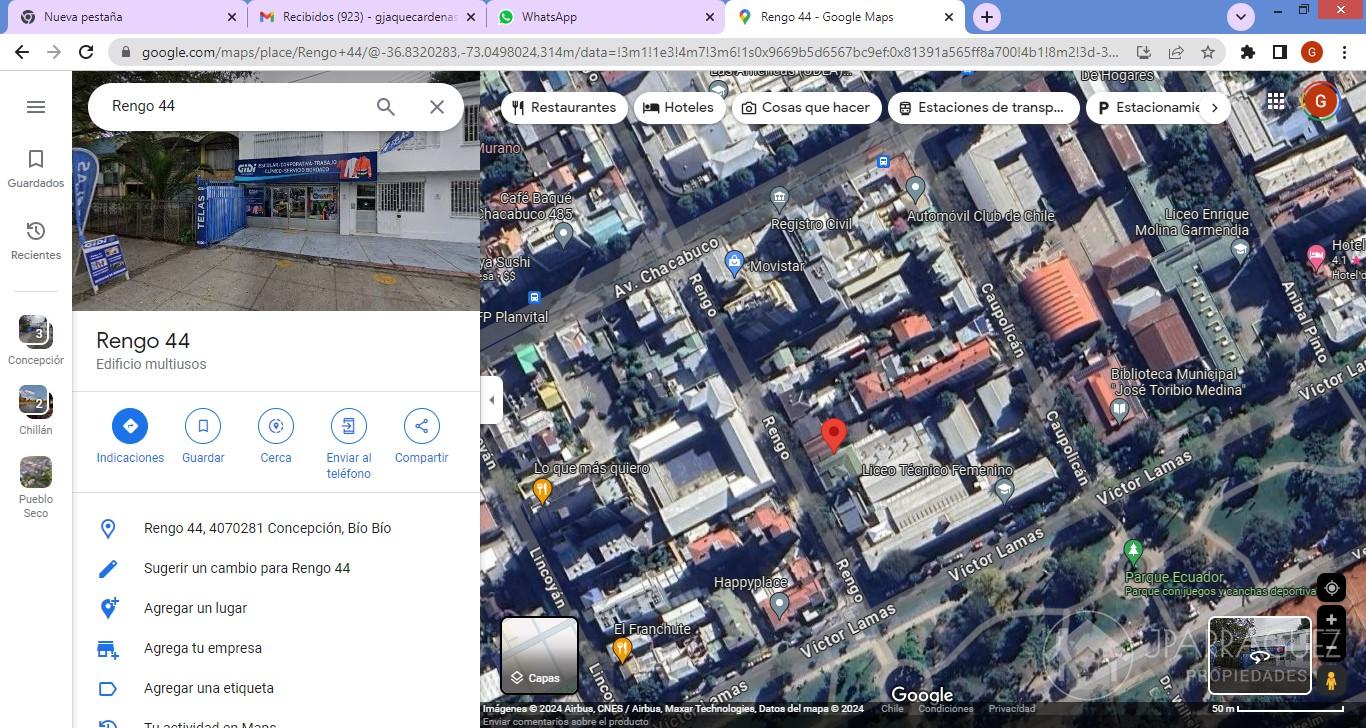The image size is (1366, 728).
Task: Show more category chips with right chevron
Action: pos(1214,108)
